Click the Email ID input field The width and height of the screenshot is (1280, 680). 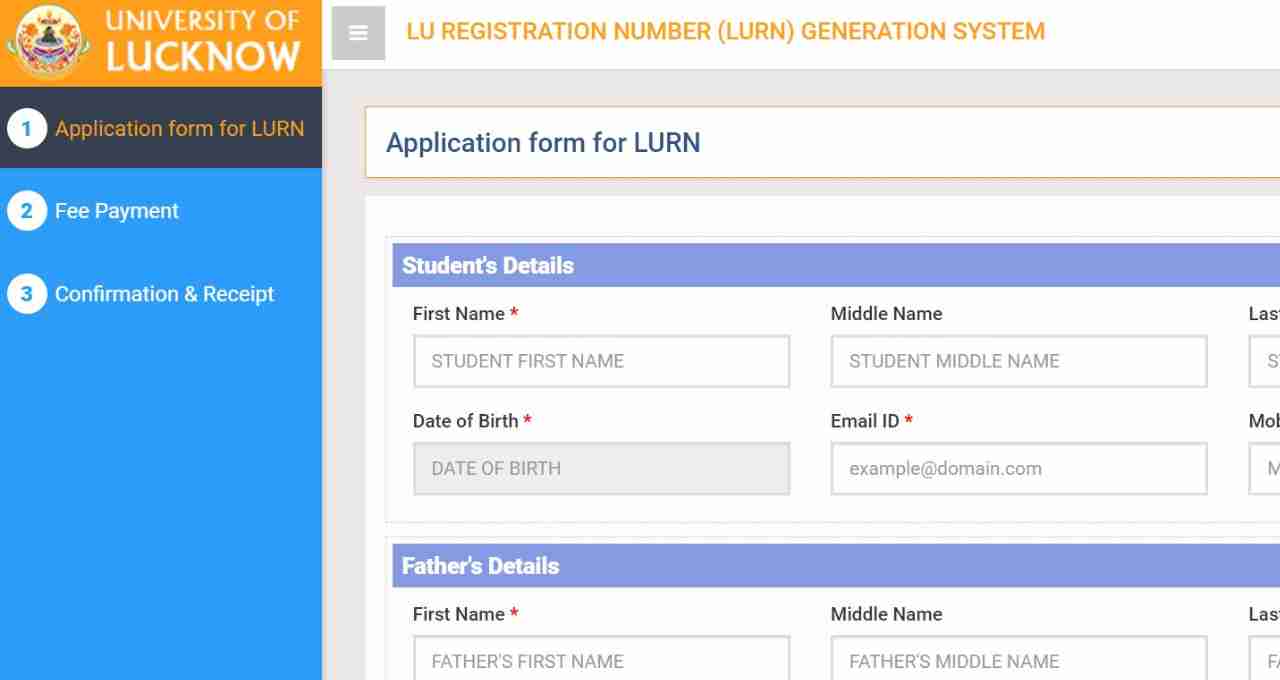pos(1019,468)
